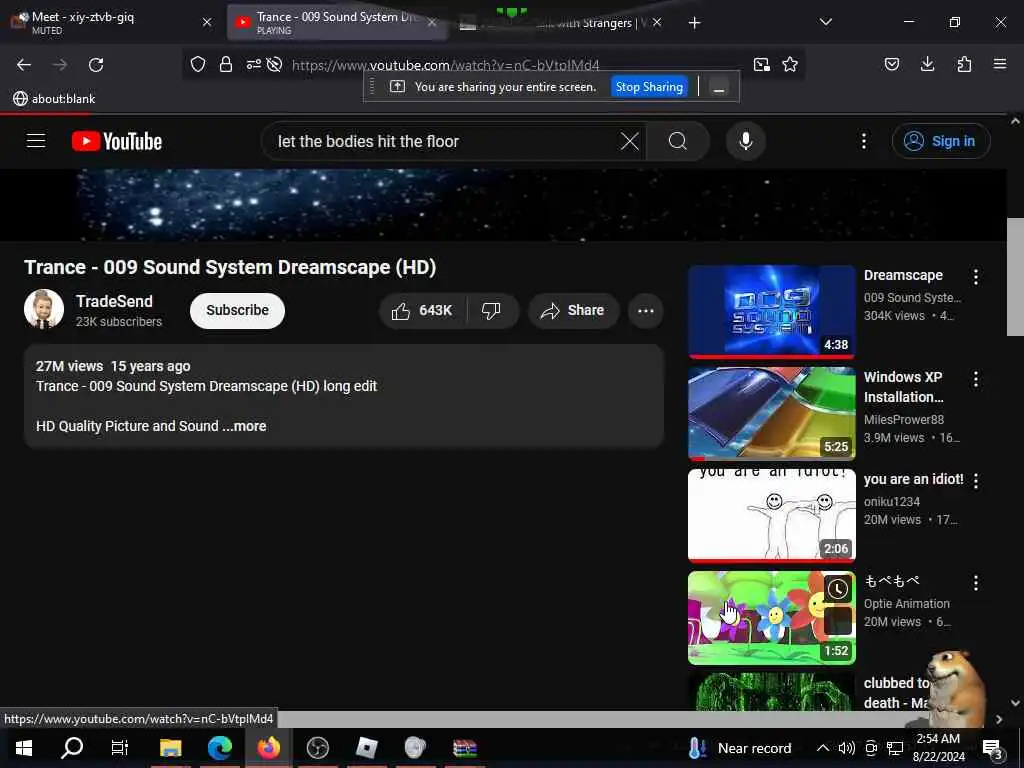Minimize the screen sharing indicator bar
Screen dimensions: 1024x768
[x=718, y=87]
